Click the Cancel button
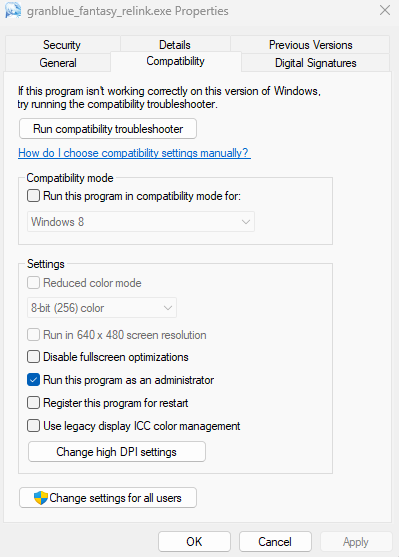The height and width of the screenshot is (557, 399). coord(275,541)
